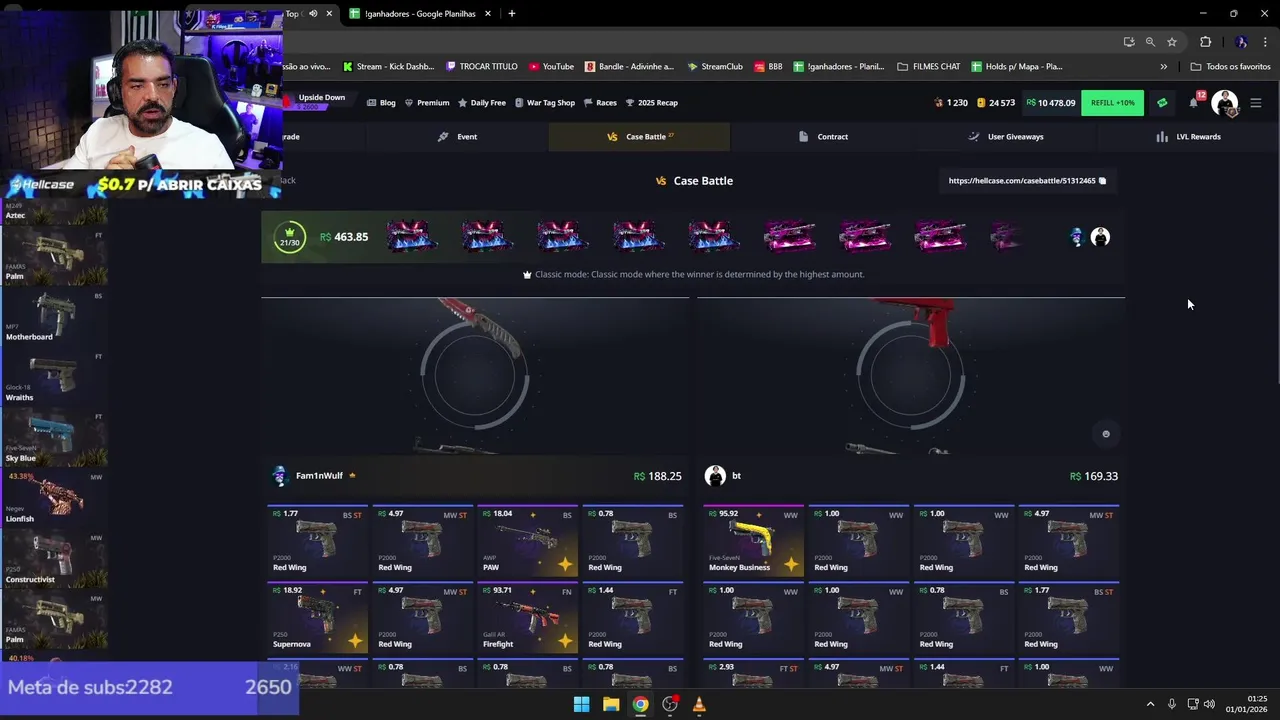This screenshot has width=1280, height=720.
Task: Open Chrome from the taskbar
Action: pyautogui.click(x=640, y=704)
